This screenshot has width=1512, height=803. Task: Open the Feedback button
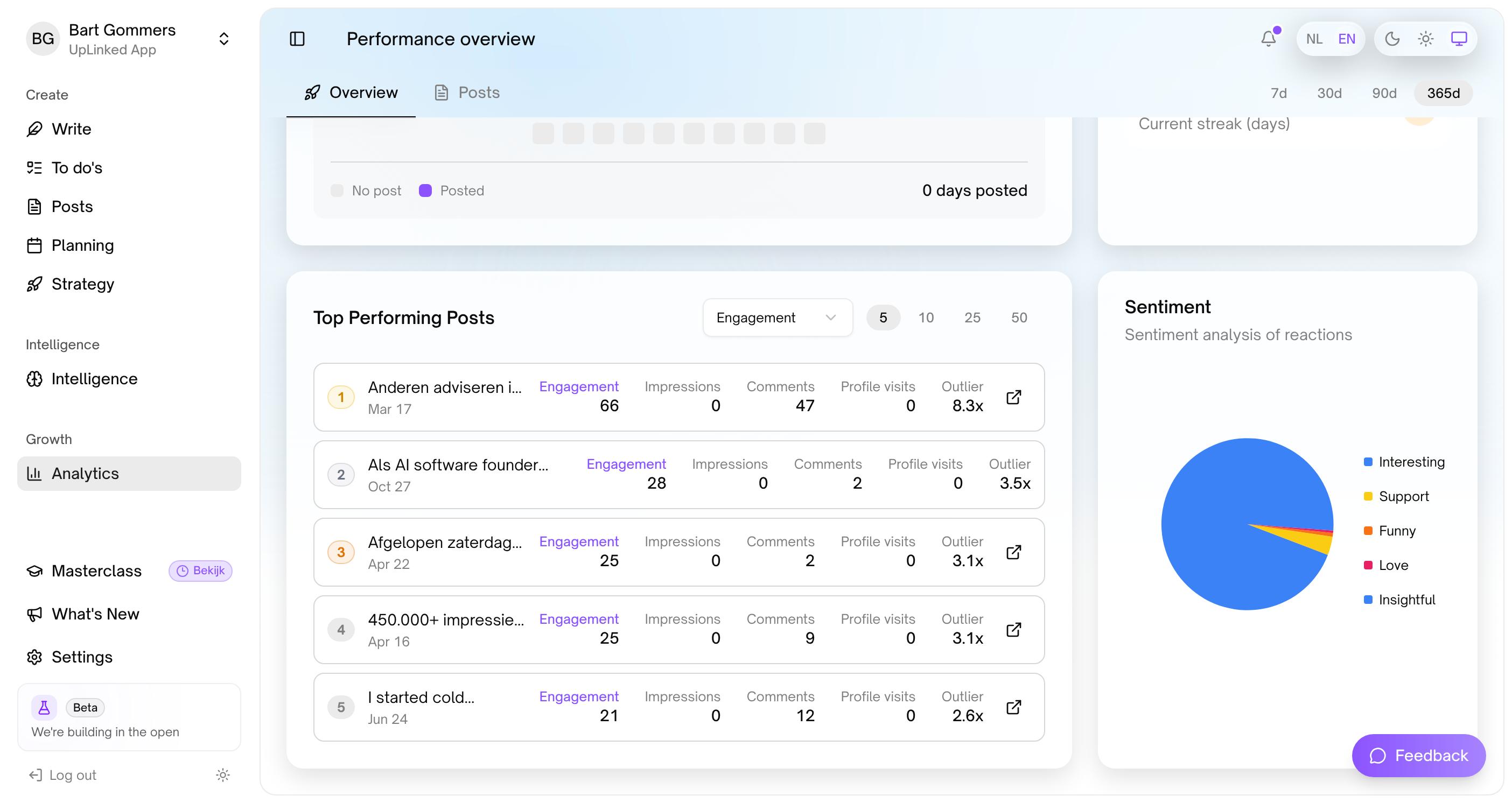point(1419,756)
